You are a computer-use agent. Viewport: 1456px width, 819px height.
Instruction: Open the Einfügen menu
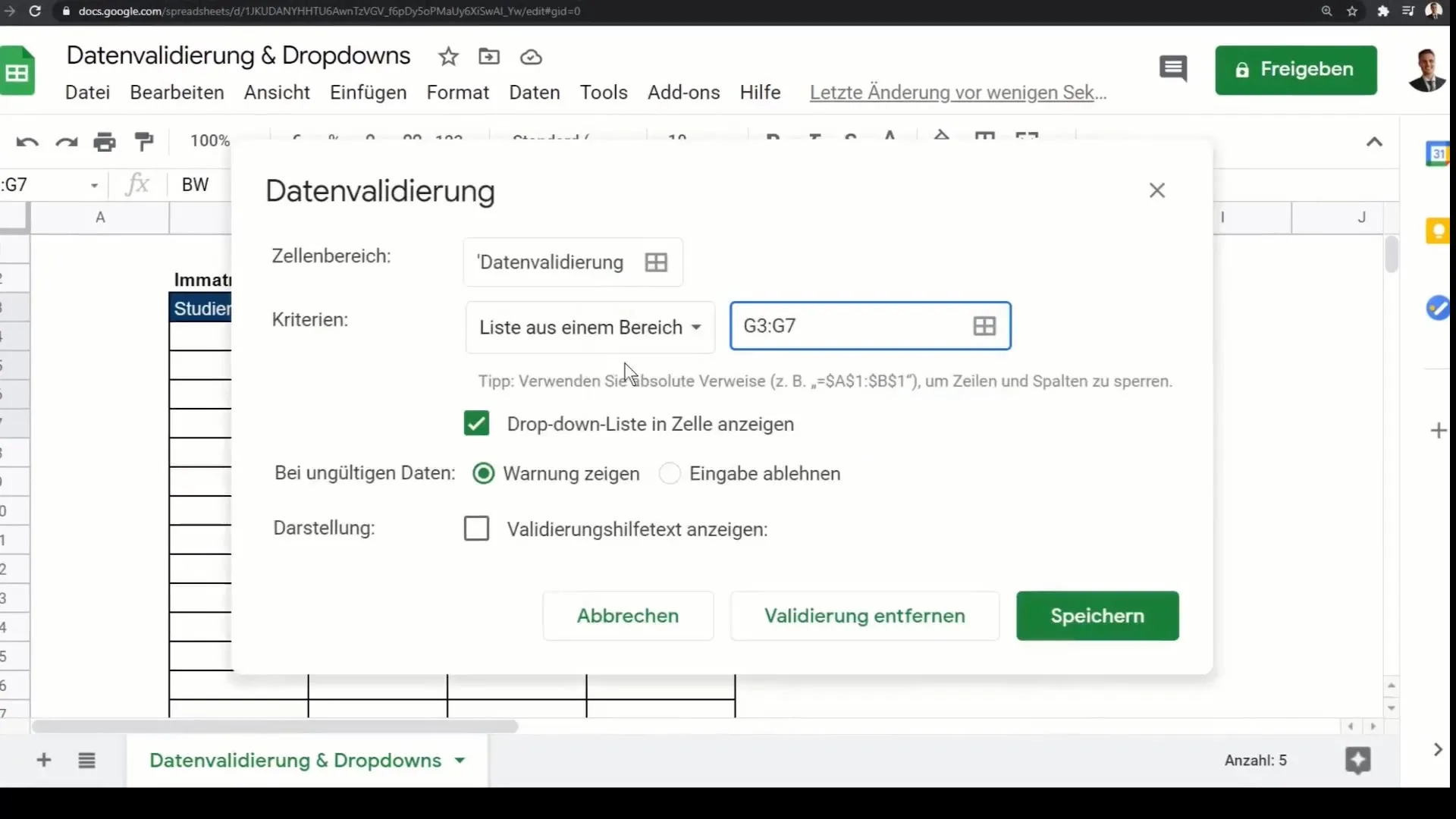click(x=368, y=93)
